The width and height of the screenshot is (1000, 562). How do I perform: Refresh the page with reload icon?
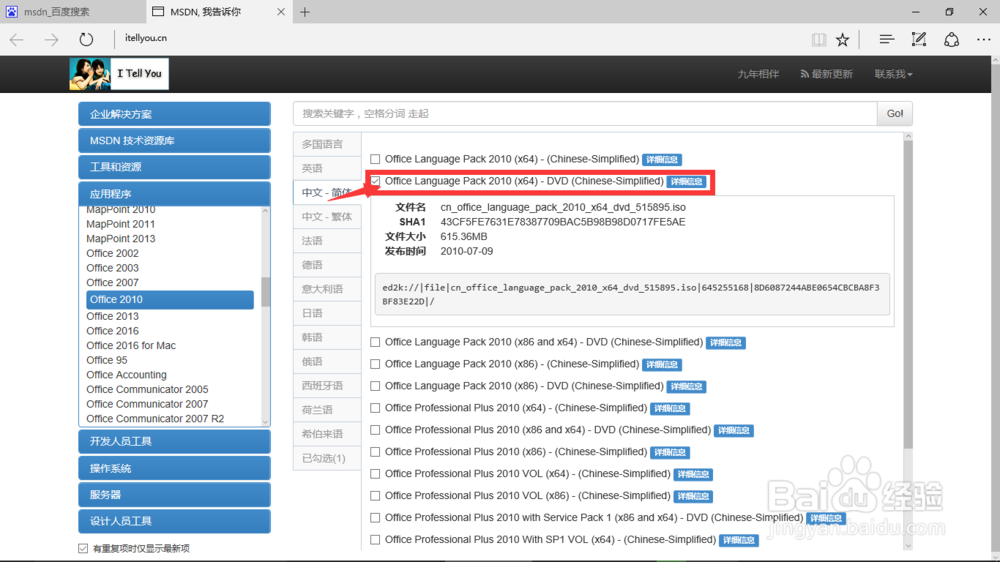(86, 39)
